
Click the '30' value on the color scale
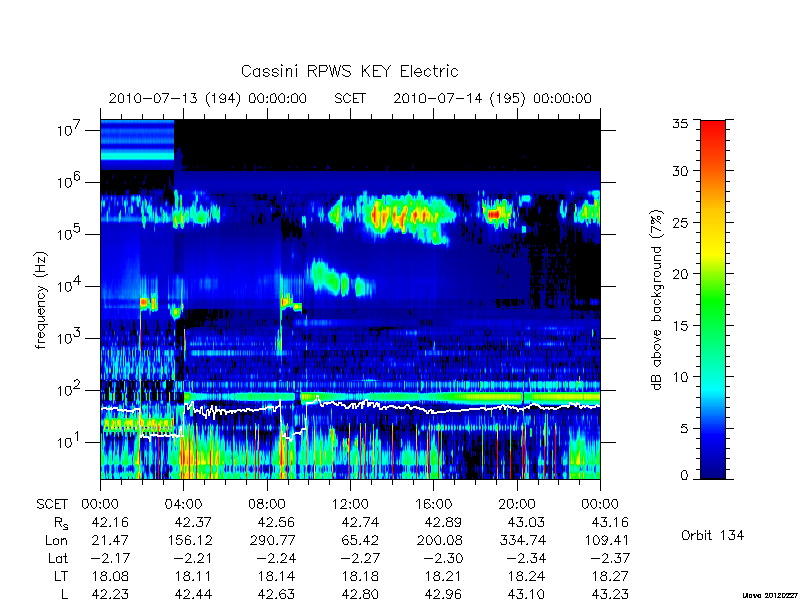tap(680, 171)
